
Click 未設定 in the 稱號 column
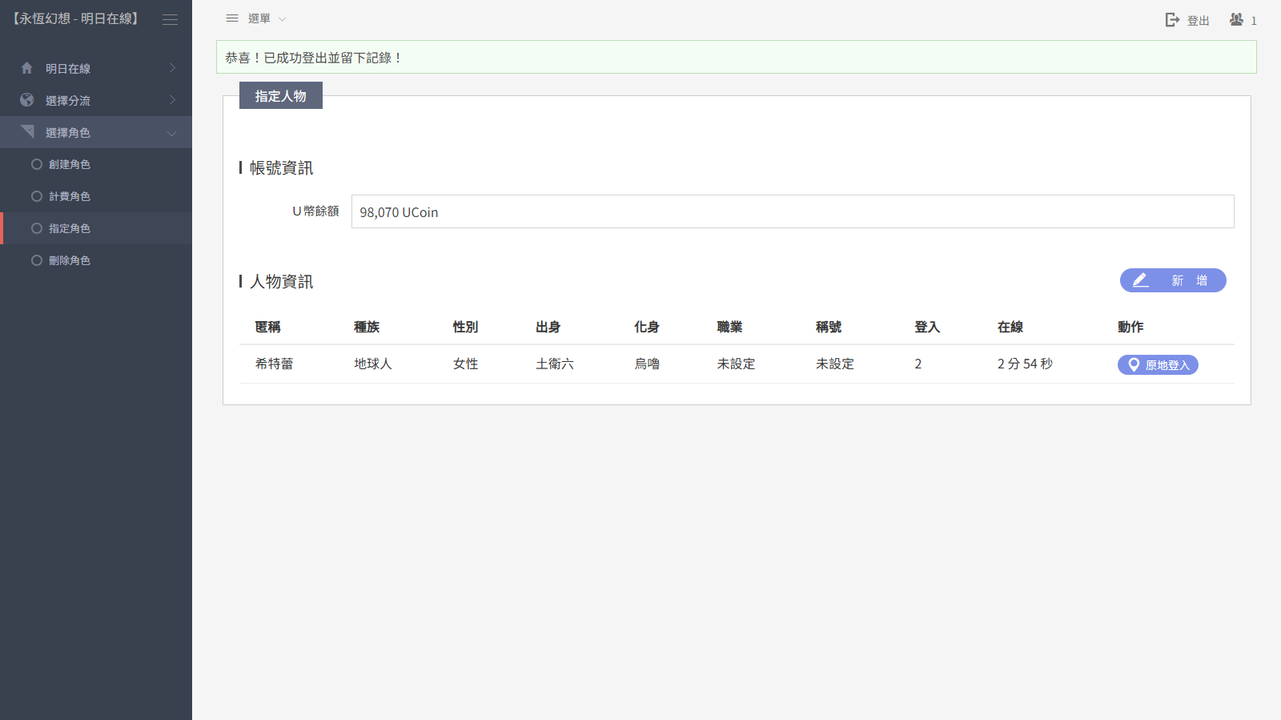pyautogui.click(x=835, y=364)
